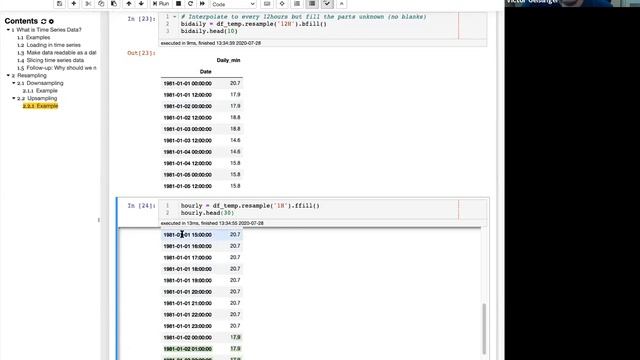Collapse the 2.2 Upsampling section
Image resolution: width=640 pixels, height=360 pixels.
[14, 98]
